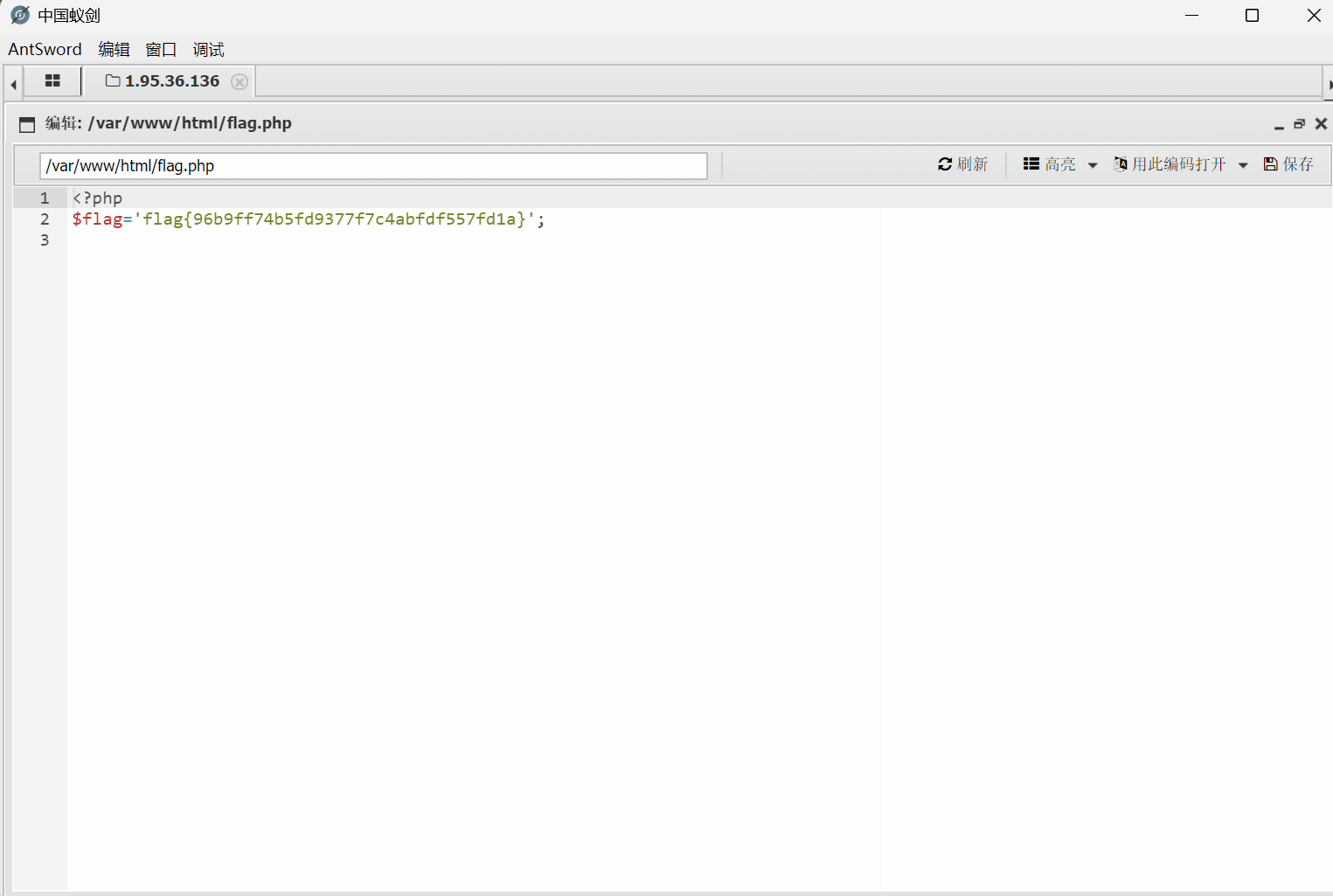
Task: Select line number 3 in gutter
Action: coord(45,240)
